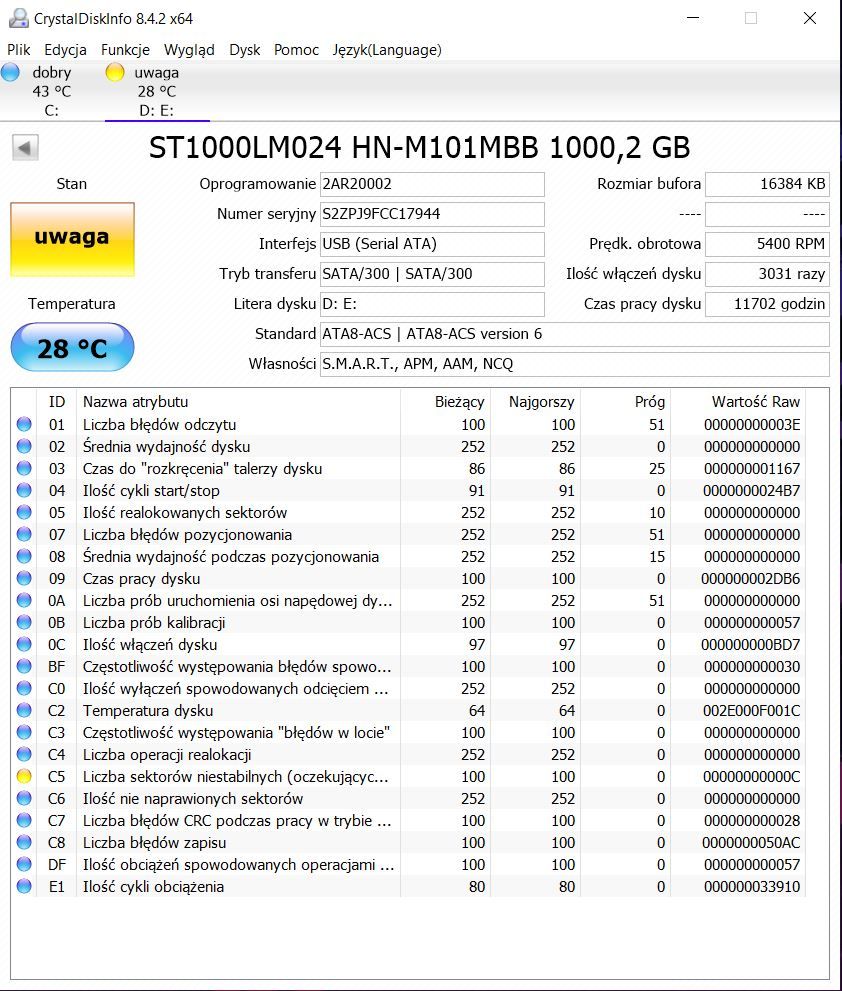Viewport: 842px width, 991px height.
Task: Open the Edycja menu
Action: (x=65, y=50)
